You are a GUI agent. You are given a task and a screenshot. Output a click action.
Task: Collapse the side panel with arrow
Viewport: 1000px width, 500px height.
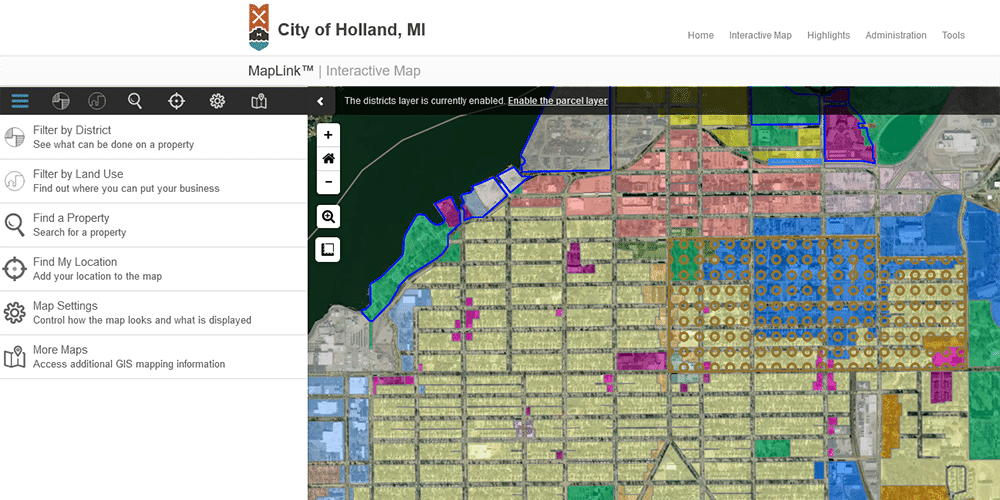click(x=321, y=101)
